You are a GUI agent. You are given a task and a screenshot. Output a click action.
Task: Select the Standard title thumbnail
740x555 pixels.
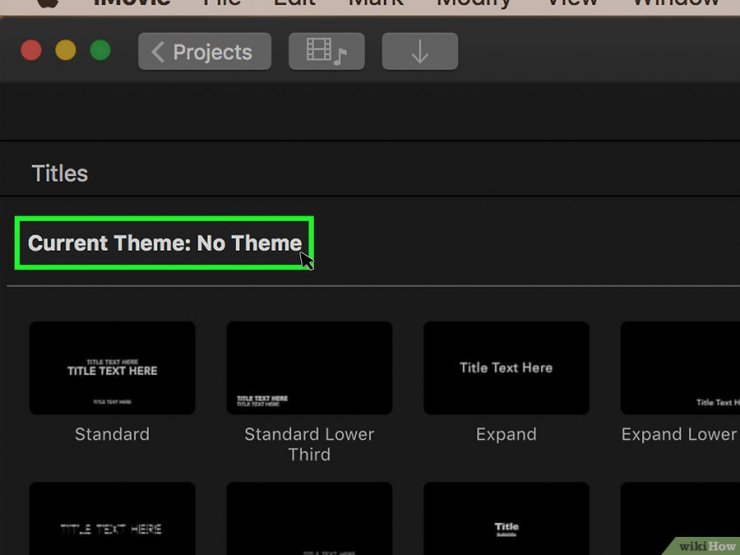click(x=112, y=368)
